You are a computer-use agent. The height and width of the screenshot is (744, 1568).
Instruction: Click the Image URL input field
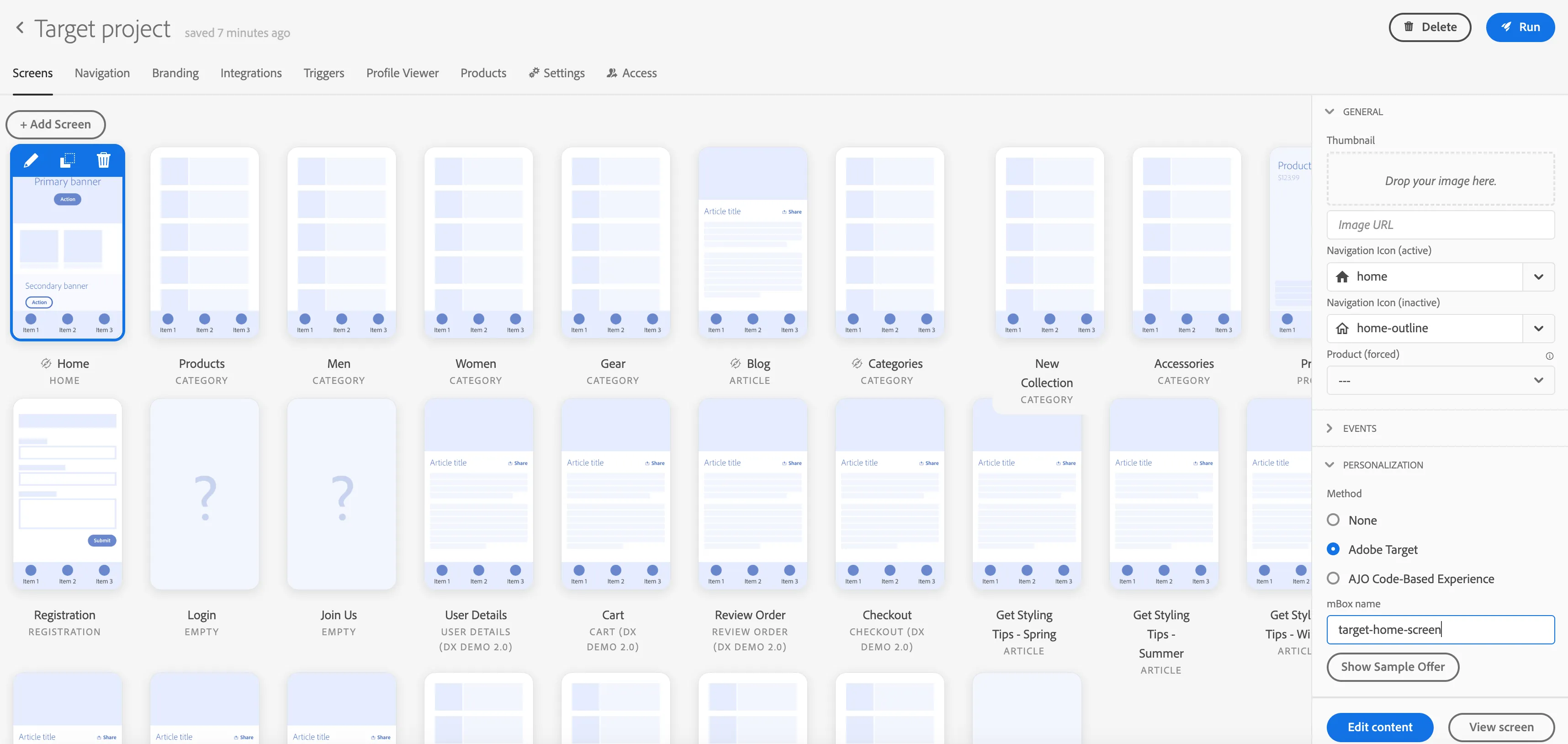pos(1440,225)
